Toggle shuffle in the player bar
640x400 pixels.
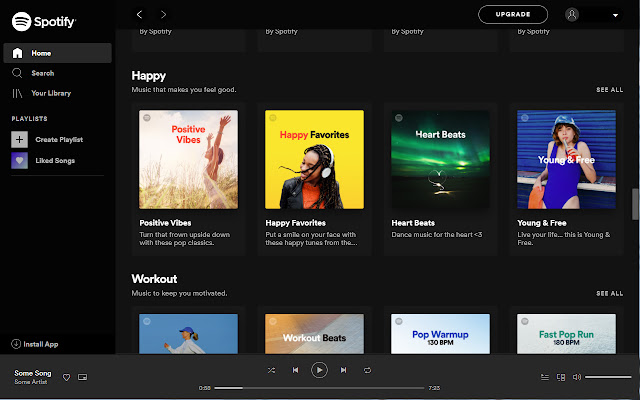point(271,370)
